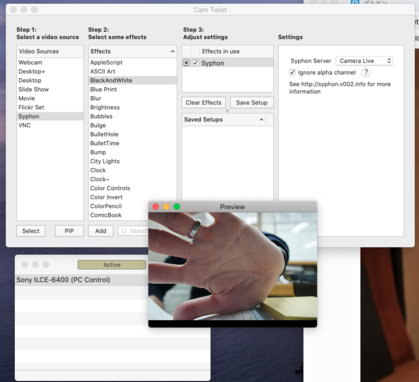Remove Syphon effect with the x icon
This screenshot has height=382, width=419.
click(186, 63)
